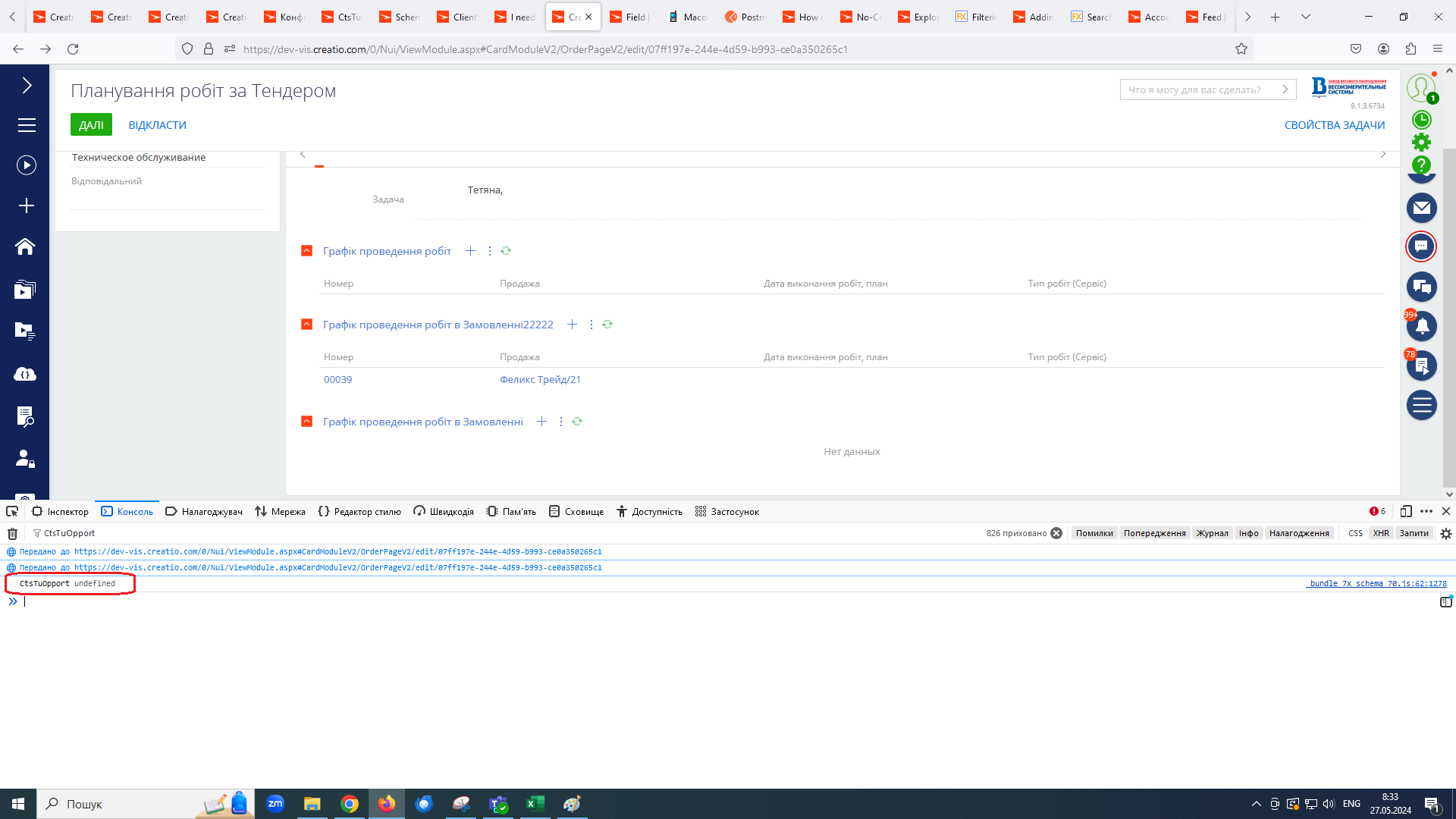The width and height of the screenshot is (1456, 819).
Task: Open the user lock icon in sidebar
Action: [x=25, y=458]
